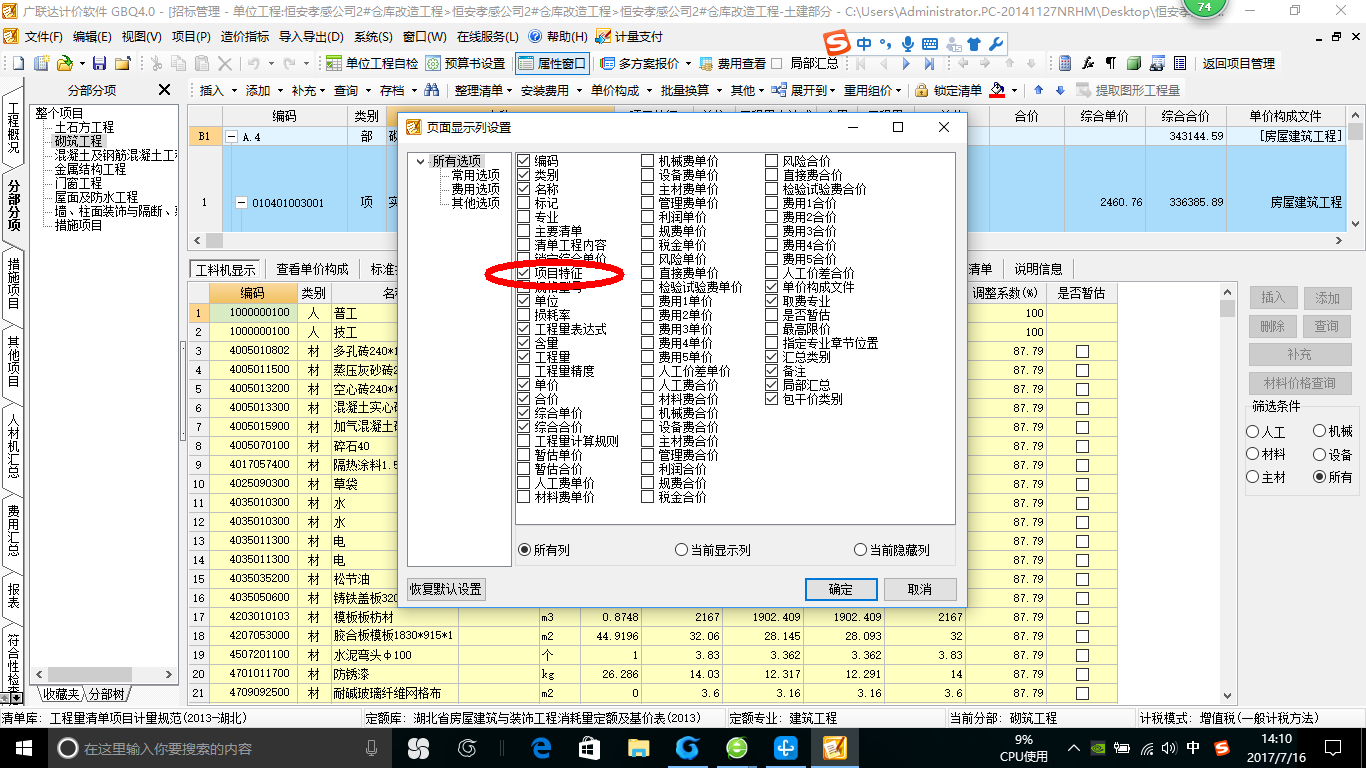Click the calculator icon in toolbar
The width and height of the screenshot is (1366, 768).
[x=1065, y=63]
